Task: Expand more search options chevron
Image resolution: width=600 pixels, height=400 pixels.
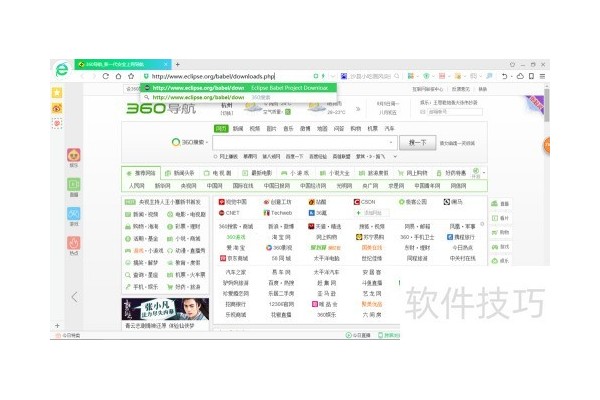Action: [395, 157]
